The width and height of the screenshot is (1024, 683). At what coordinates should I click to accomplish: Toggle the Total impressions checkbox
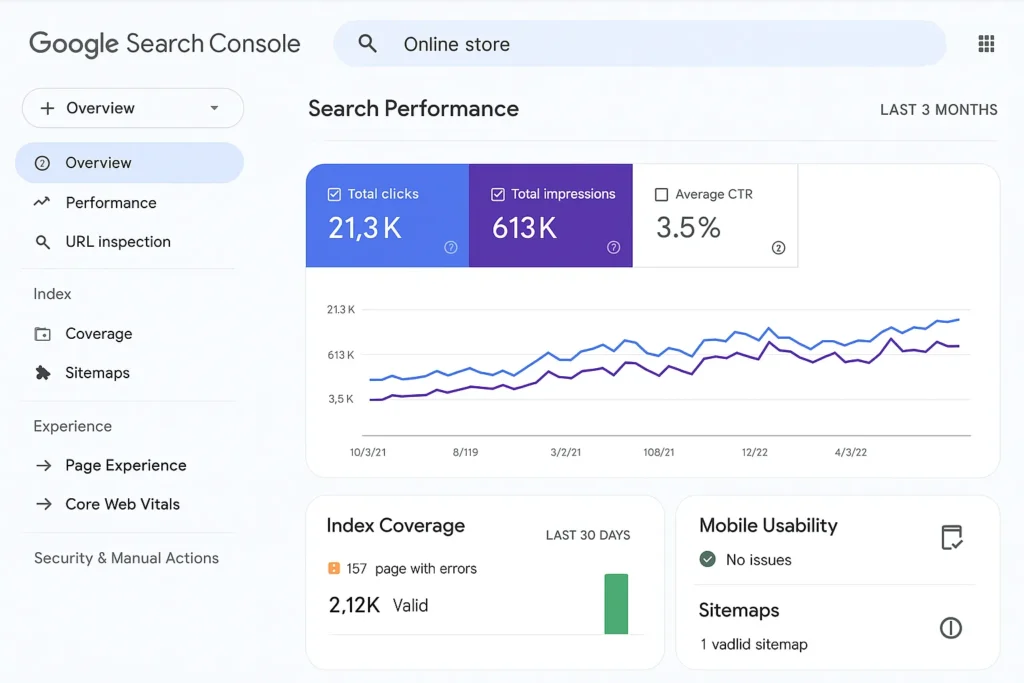point(498,195)
